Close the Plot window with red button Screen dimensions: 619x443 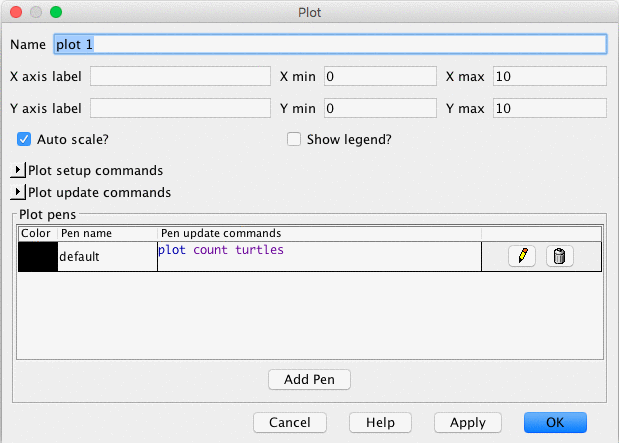point(16,12)
